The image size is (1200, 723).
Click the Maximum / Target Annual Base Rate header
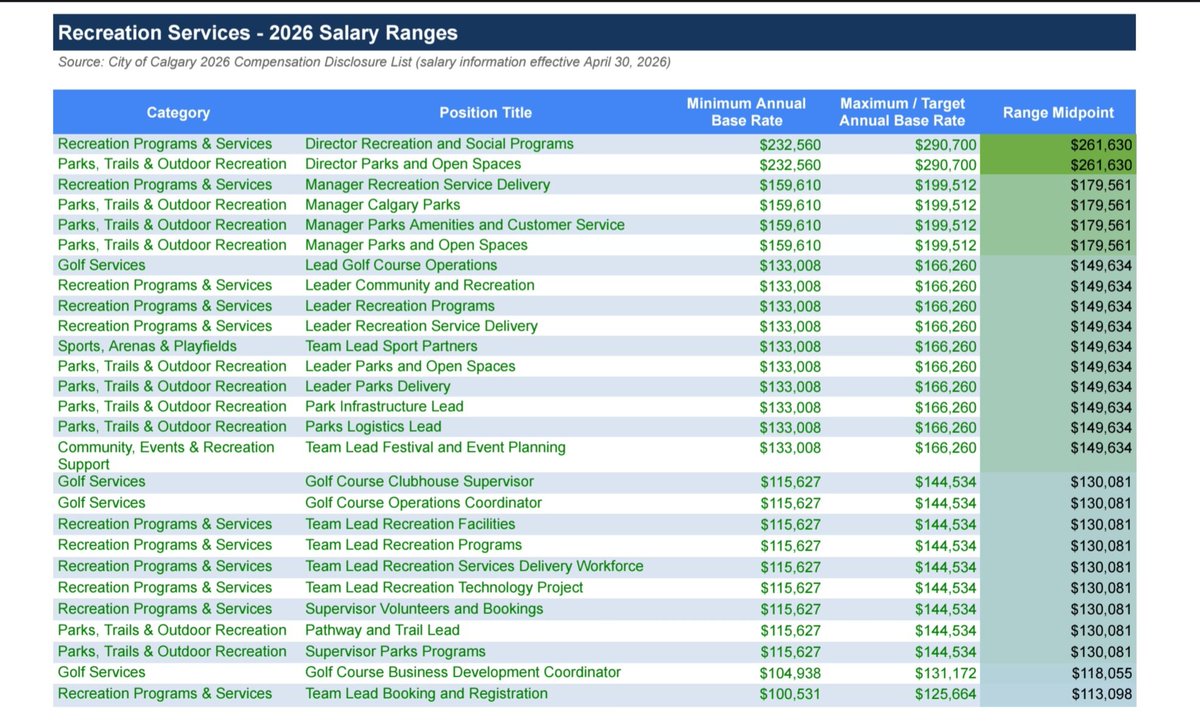(903, 112)
